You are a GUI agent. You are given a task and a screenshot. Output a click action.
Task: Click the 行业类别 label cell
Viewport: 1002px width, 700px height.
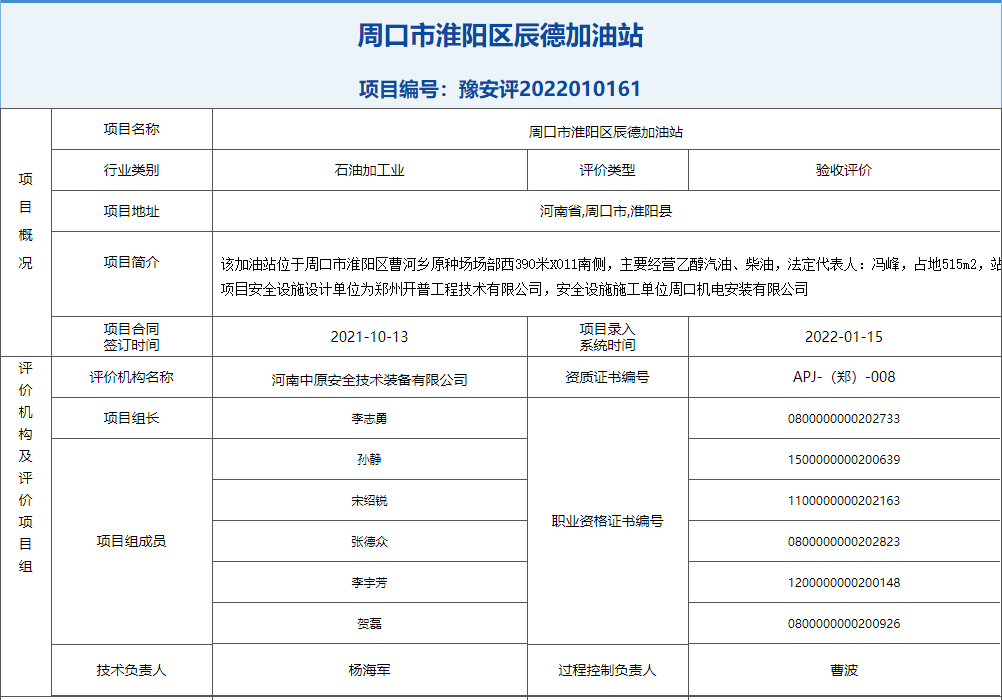click(x=132, y=170)
